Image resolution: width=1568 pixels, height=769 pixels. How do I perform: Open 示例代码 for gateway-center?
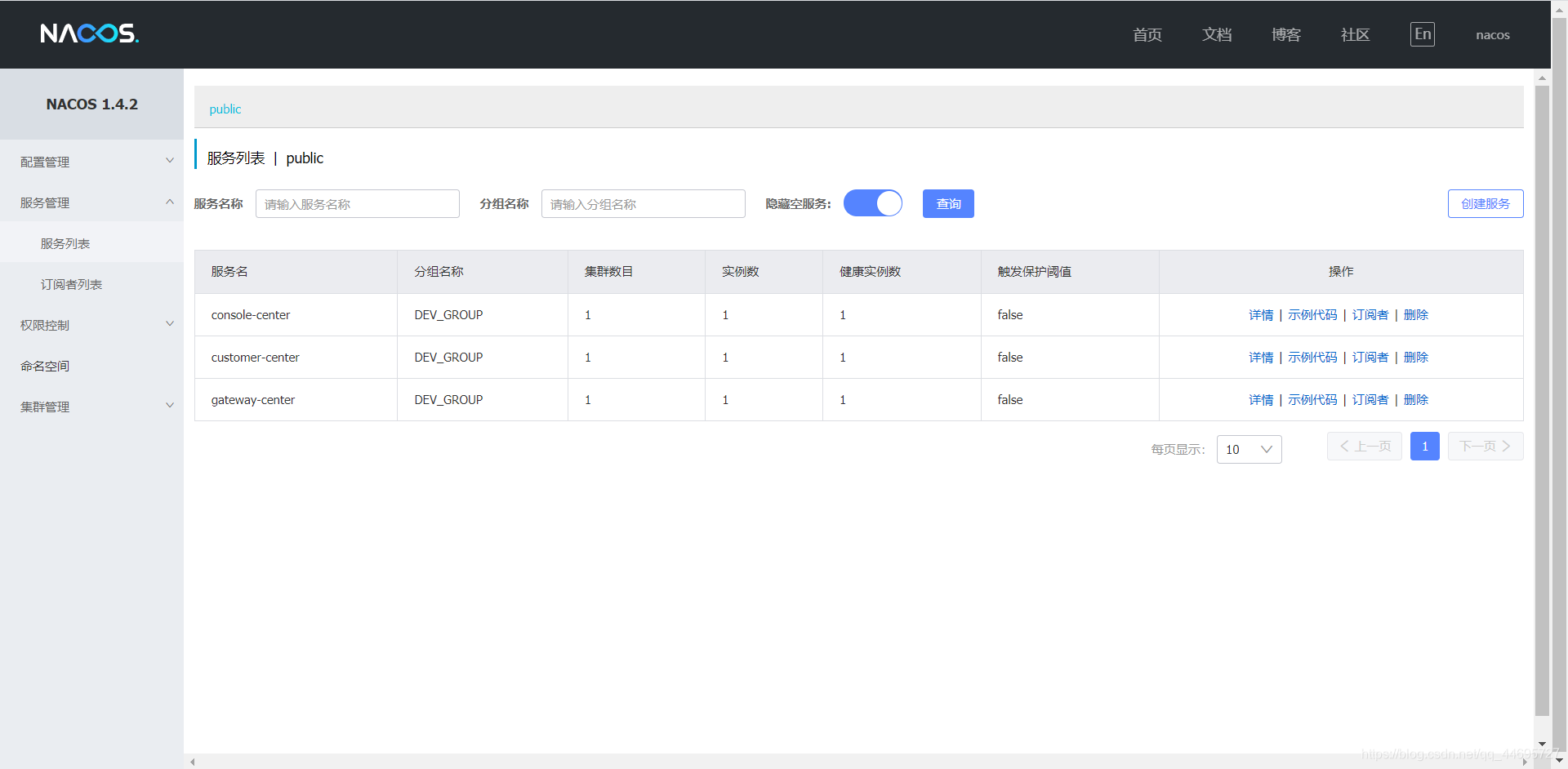1312,400
